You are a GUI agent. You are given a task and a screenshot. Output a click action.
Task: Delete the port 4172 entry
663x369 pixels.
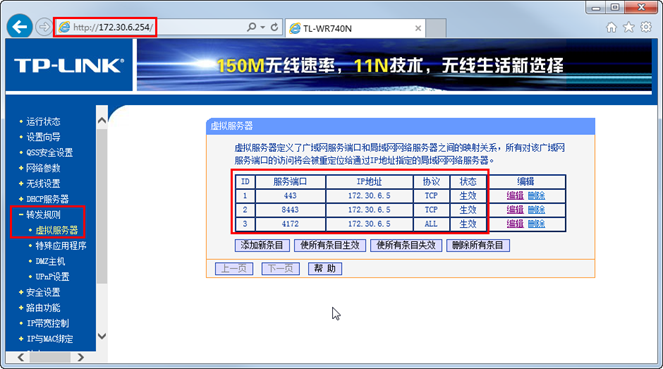click(536, 224)
